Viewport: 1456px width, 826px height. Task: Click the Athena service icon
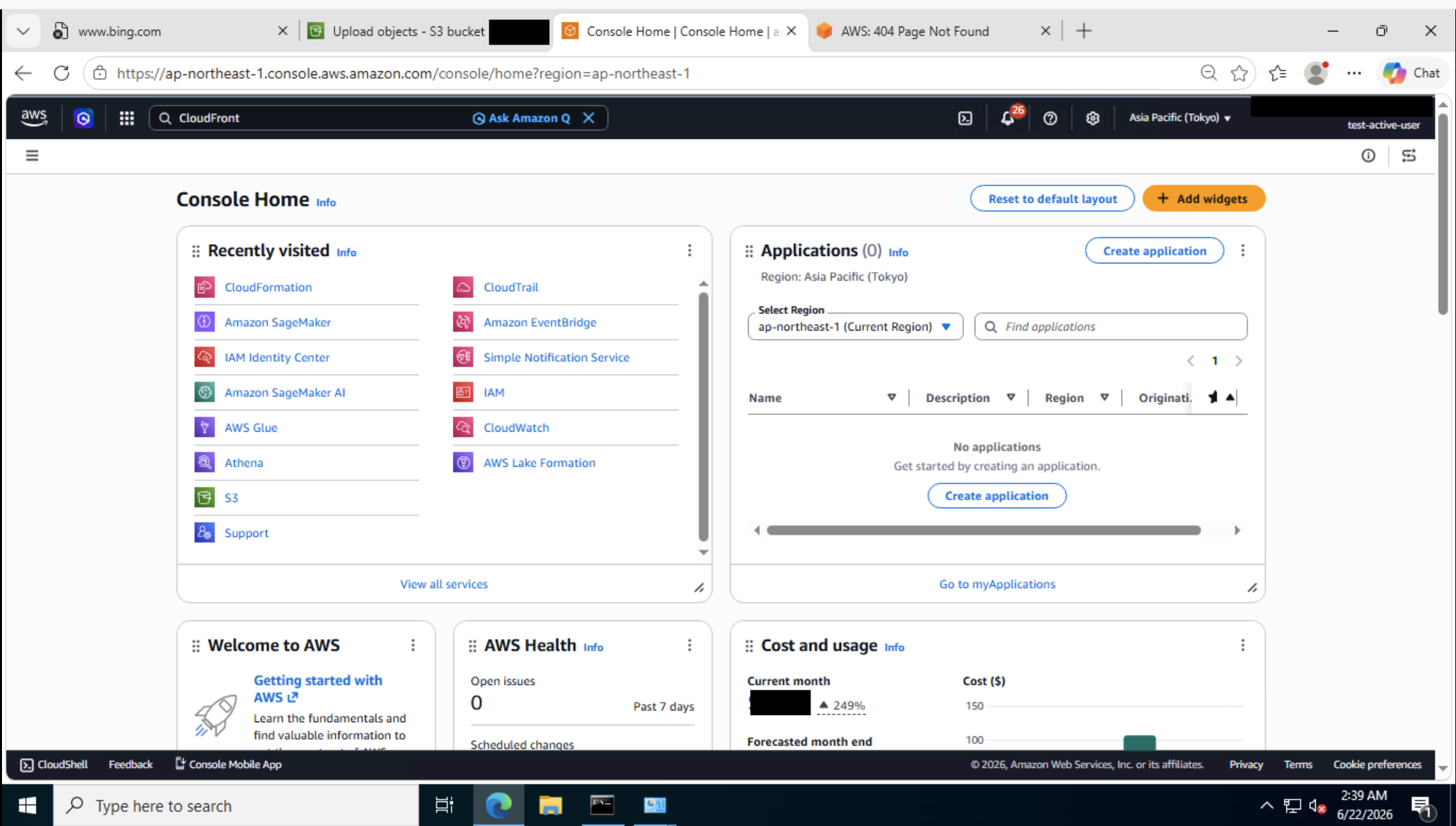pos(204,462)
